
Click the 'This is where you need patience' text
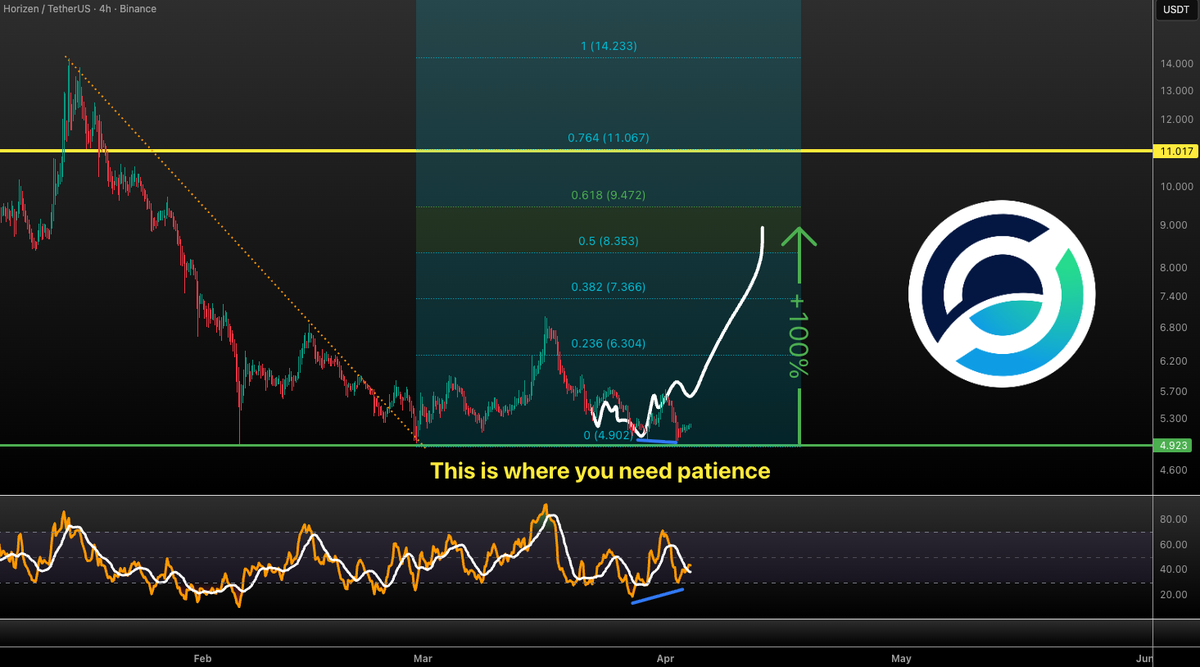click(599, 471)
